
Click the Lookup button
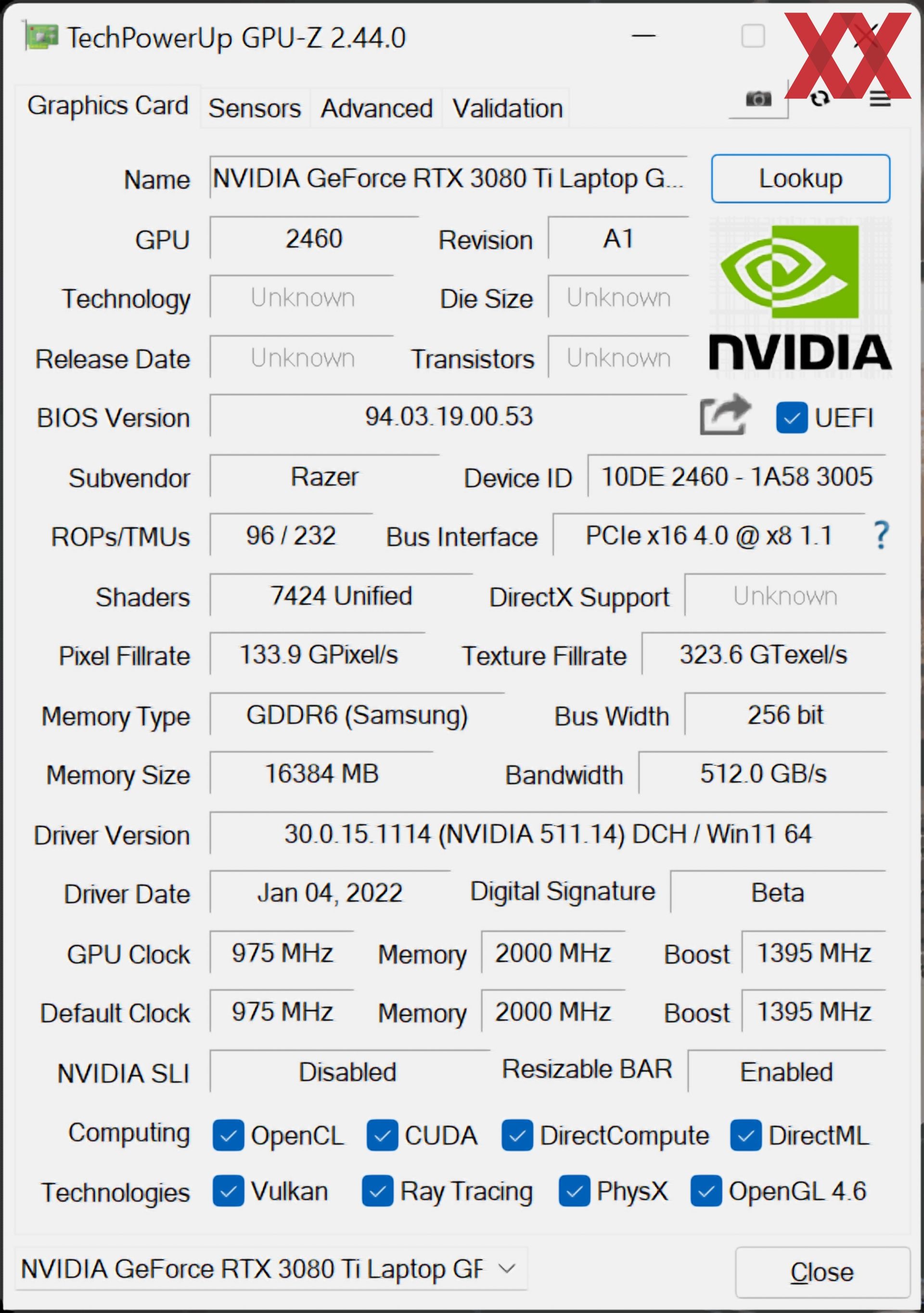tap(800, 179)
